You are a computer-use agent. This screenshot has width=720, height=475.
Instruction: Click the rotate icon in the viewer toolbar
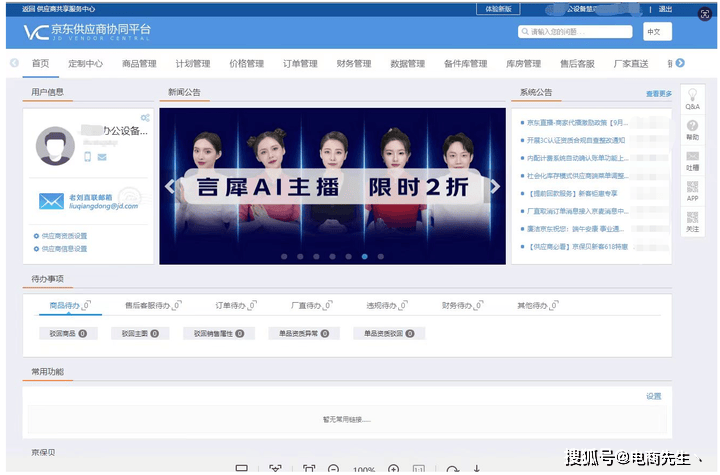[x=453, y=469]
